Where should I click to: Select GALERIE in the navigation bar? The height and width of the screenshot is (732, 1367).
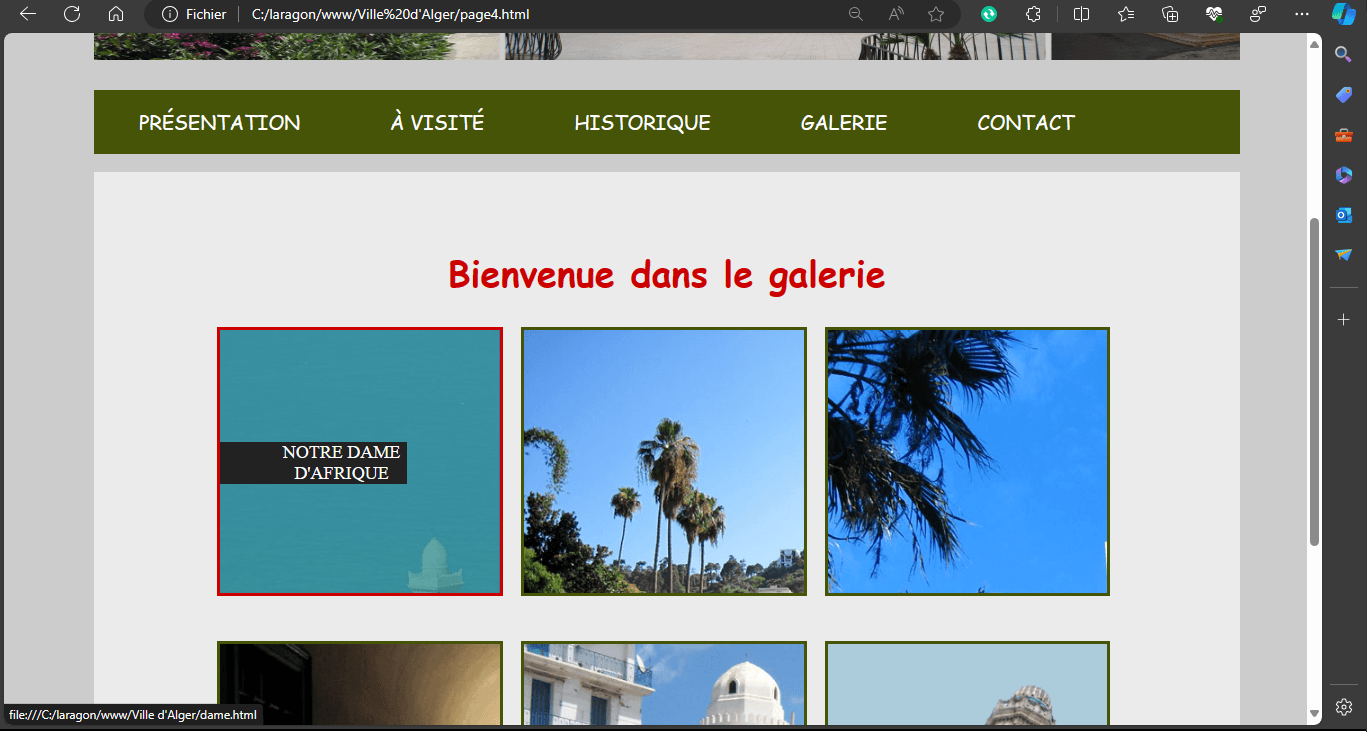[843, 122]
